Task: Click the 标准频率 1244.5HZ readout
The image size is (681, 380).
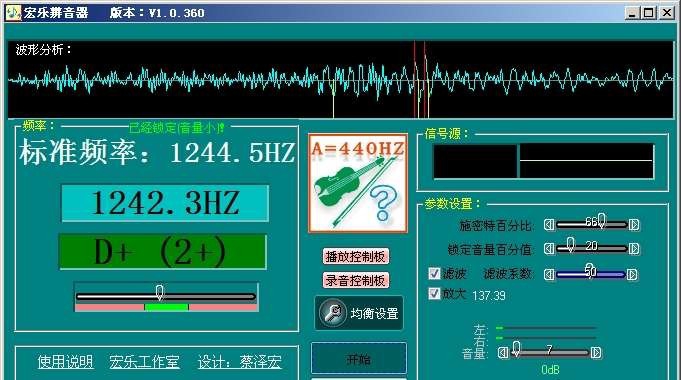Action: pos(157,152)
